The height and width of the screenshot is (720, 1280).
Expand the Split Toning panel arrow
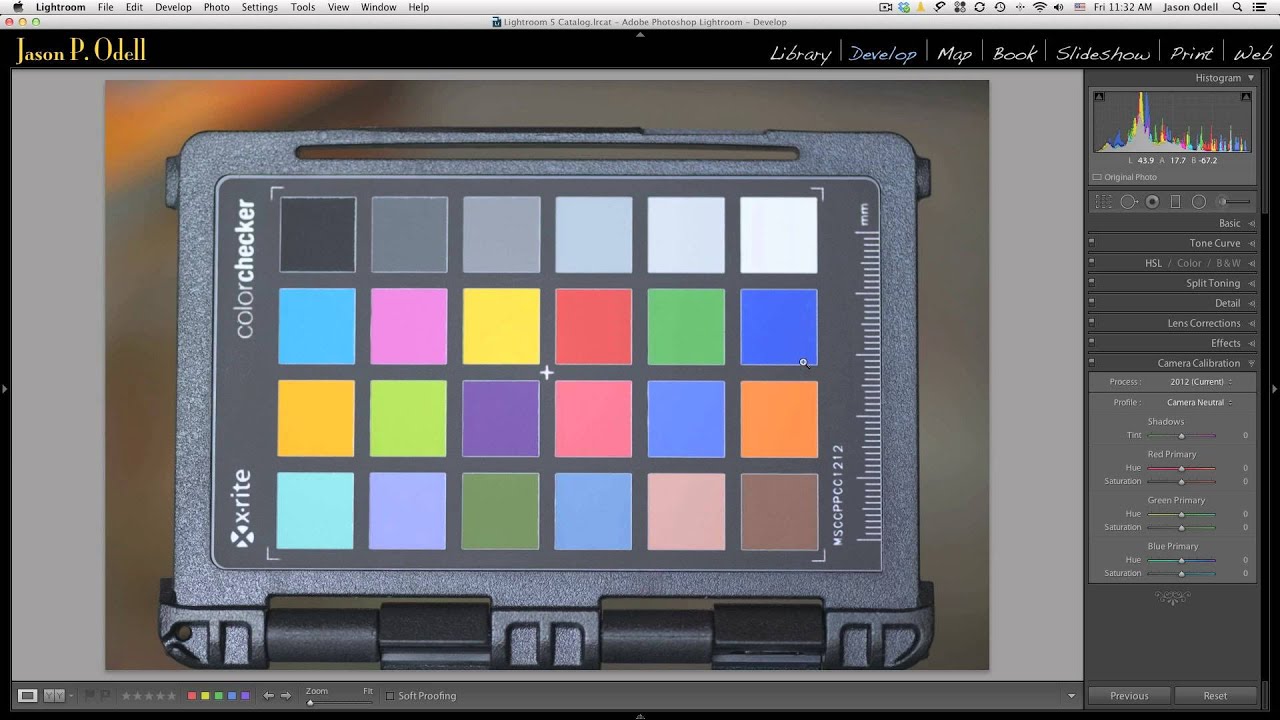pyautogui.click(x=1252, y=283)
